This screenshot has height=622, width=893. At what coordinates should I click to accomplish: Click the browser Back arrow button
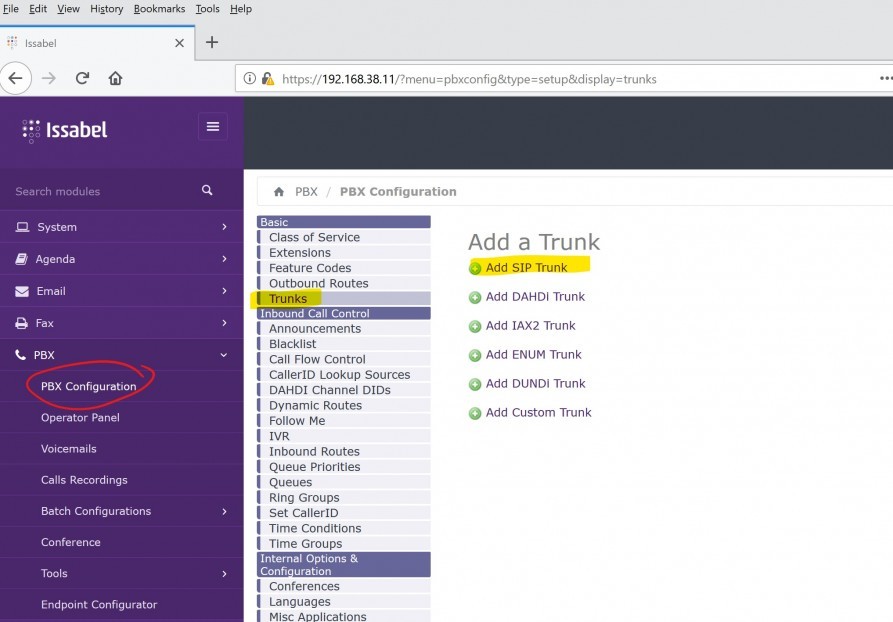(x=15, y=78)
